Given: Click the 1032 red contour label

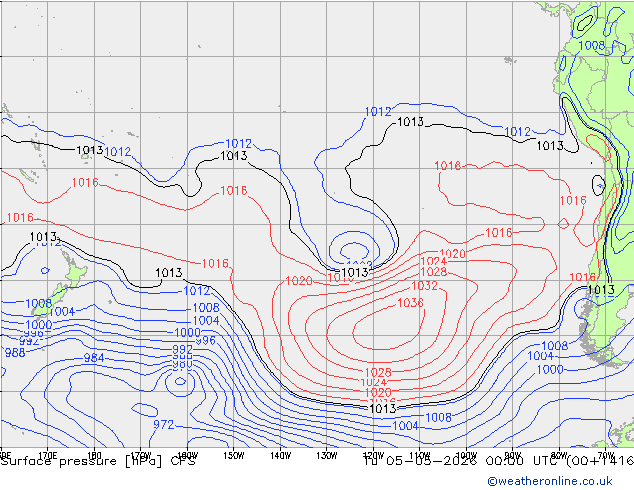Looking at the screenshot, I should (x=425, y=286).
